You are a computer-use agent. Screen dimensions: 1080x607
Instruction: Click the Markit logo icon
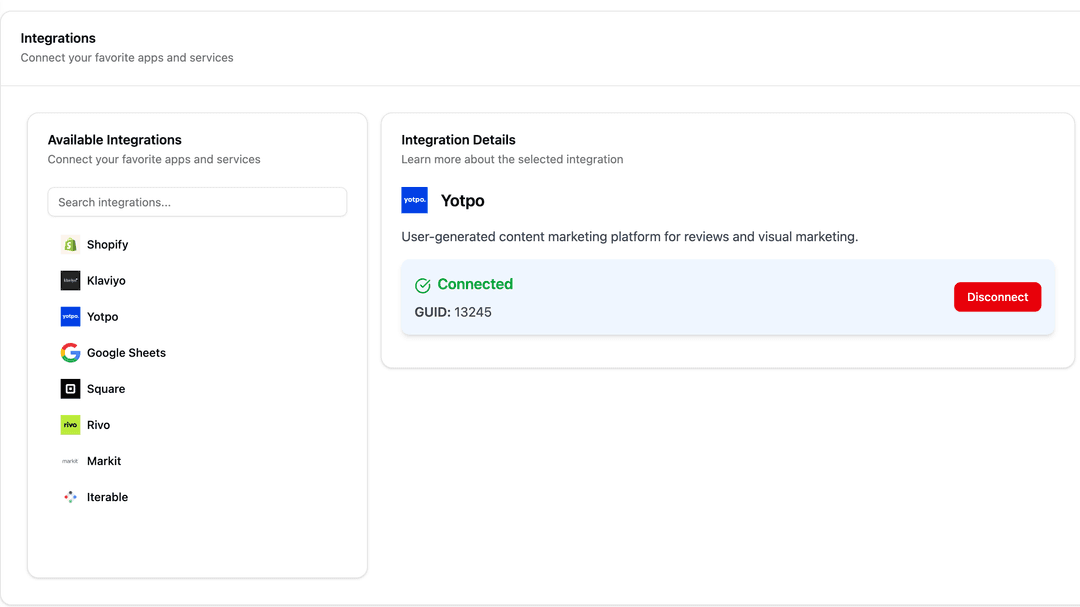pos(70,461)
